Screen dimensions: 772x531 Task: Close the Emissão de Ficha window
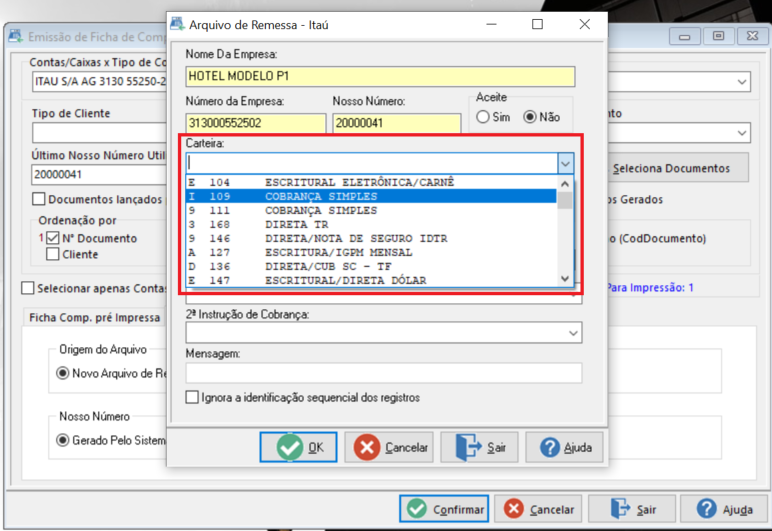click(752, 36)
